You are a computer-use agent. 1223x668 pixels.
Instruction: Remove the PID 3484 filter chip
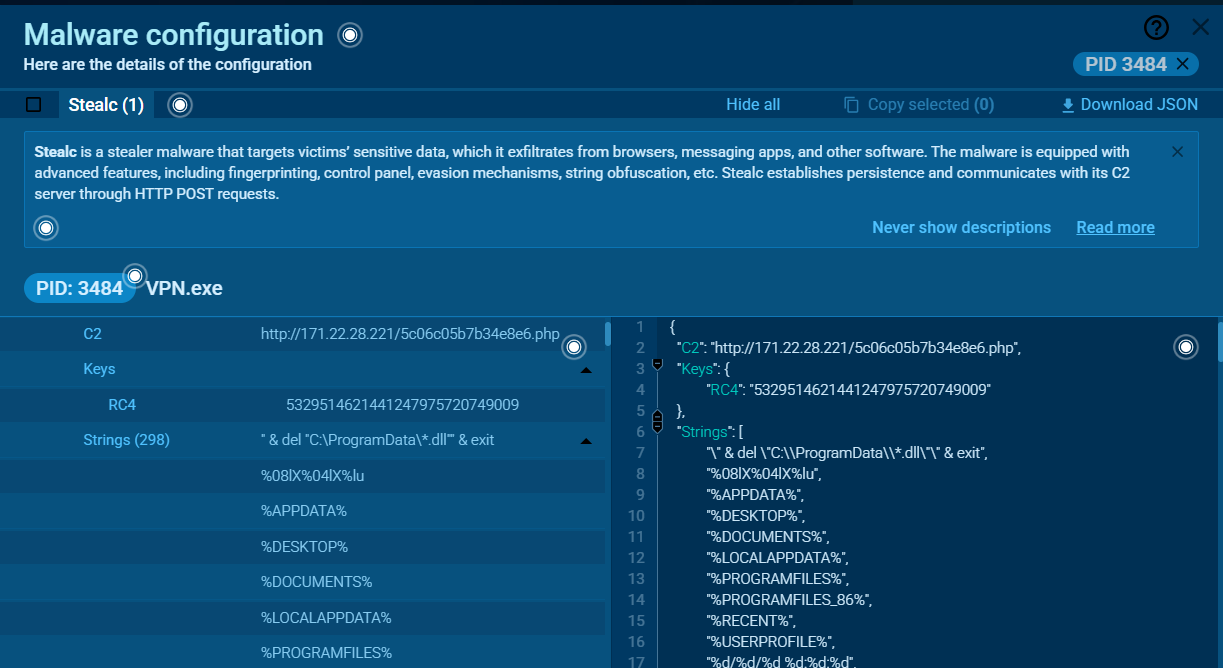(x=1182, y=64)
